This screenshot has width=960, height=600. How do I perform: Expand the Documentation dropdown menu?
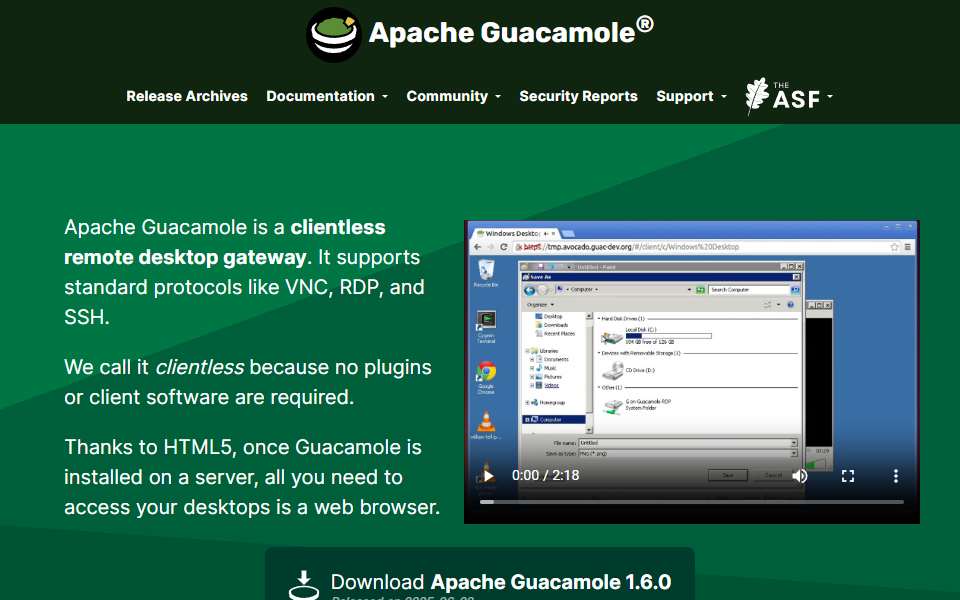pos(327,96)
